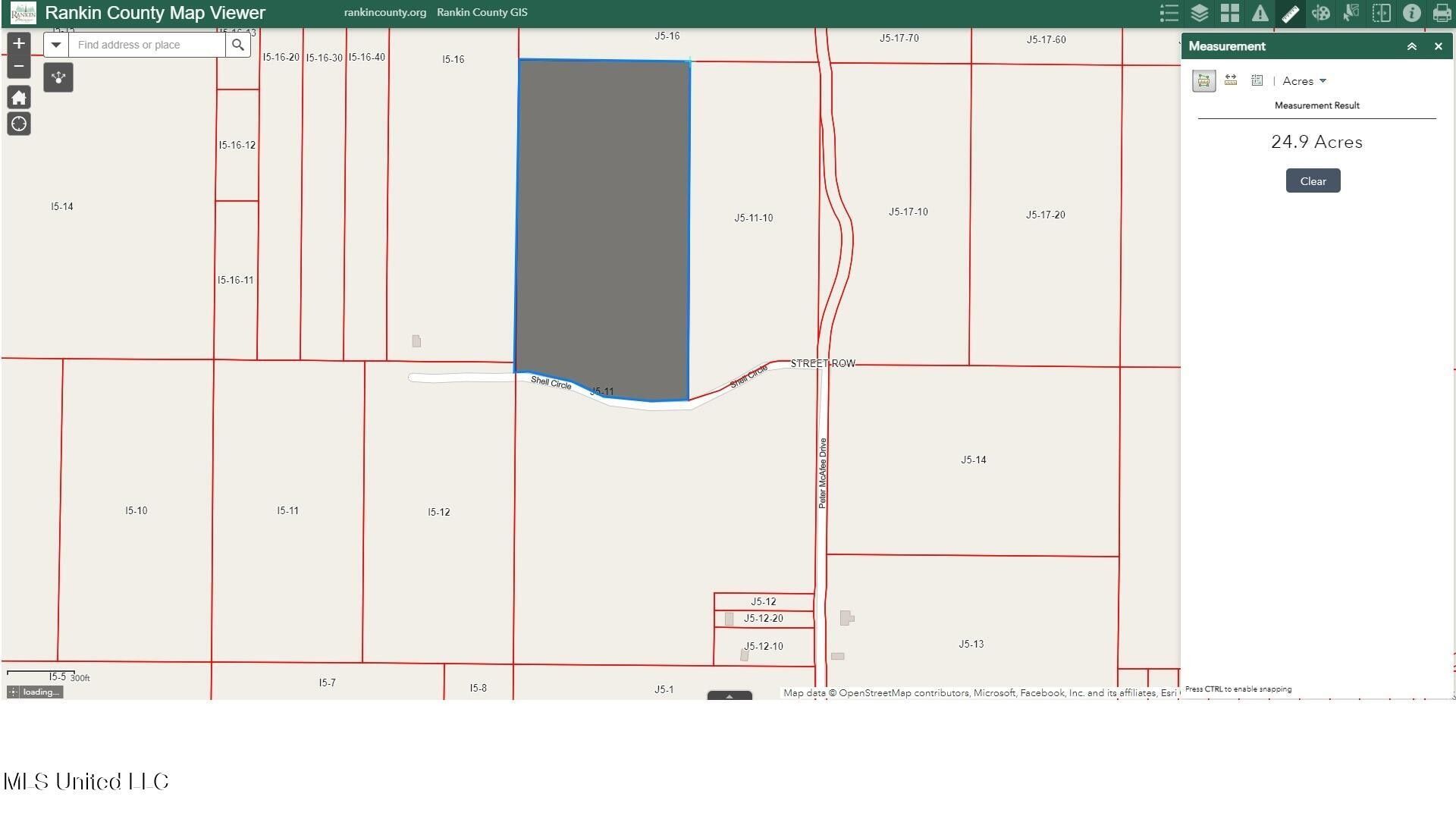Open the Swipe map comparison tool
This screenshot has width=1456, height=819.
pos(1382,13)
